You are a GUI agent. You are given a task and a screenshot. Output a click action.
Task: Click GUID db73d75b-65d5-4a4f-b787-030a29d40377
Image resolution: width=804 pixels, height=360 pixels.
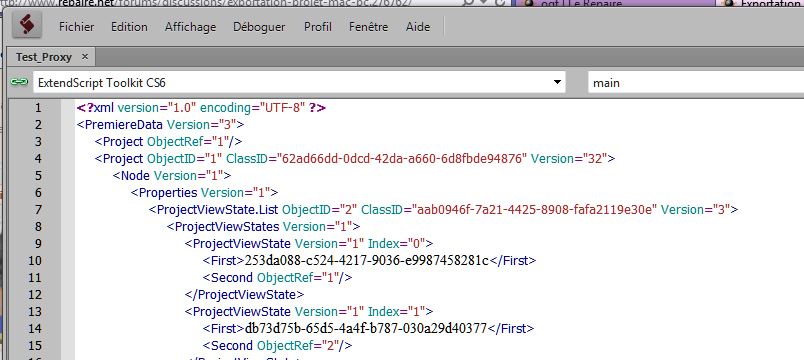point(366,328)
